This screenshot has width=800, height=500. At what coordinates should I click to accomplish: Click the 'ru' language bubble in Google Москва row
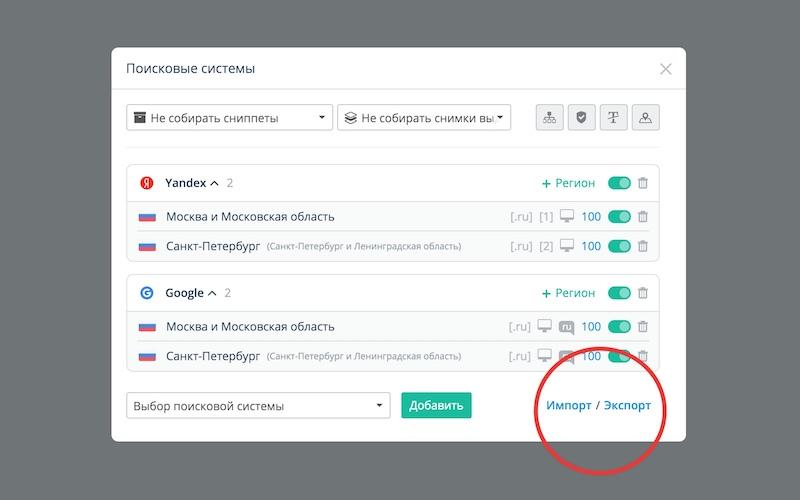567,326
